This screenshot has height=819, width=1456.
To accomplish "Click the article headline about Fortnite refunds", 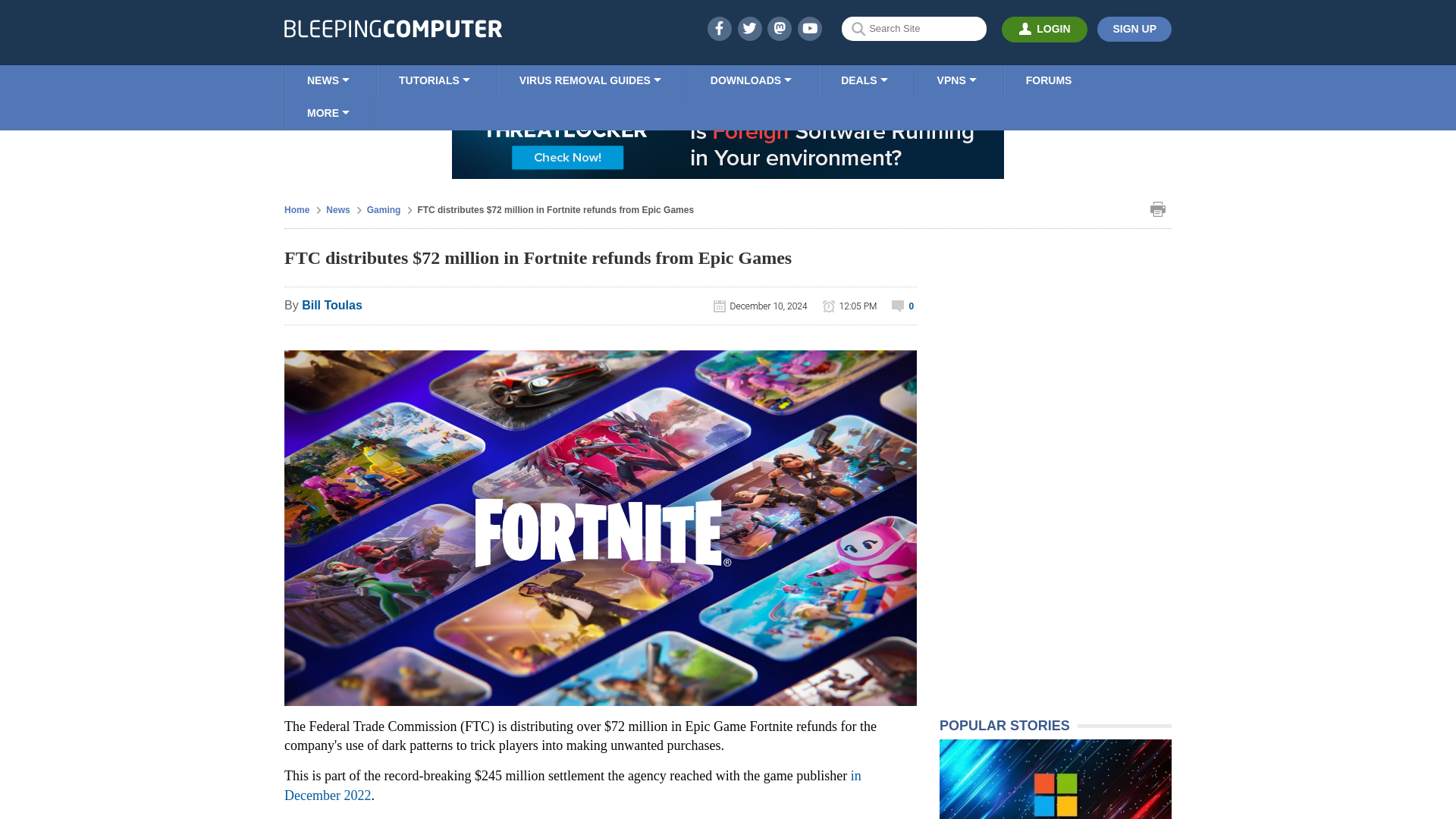I will (x=538, y=258).
